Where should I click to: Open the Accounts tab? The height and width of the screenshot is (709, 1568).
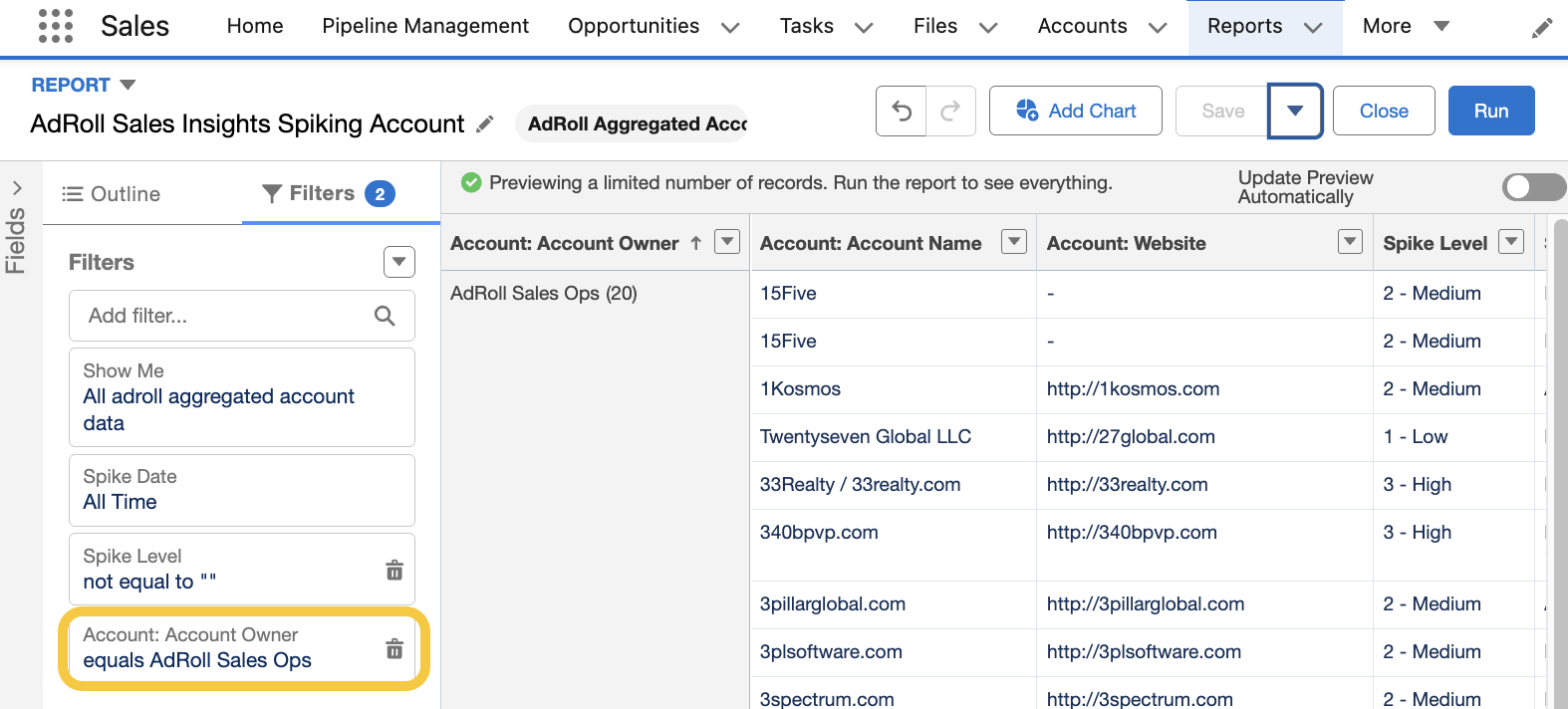click(x=1083, y=26)
